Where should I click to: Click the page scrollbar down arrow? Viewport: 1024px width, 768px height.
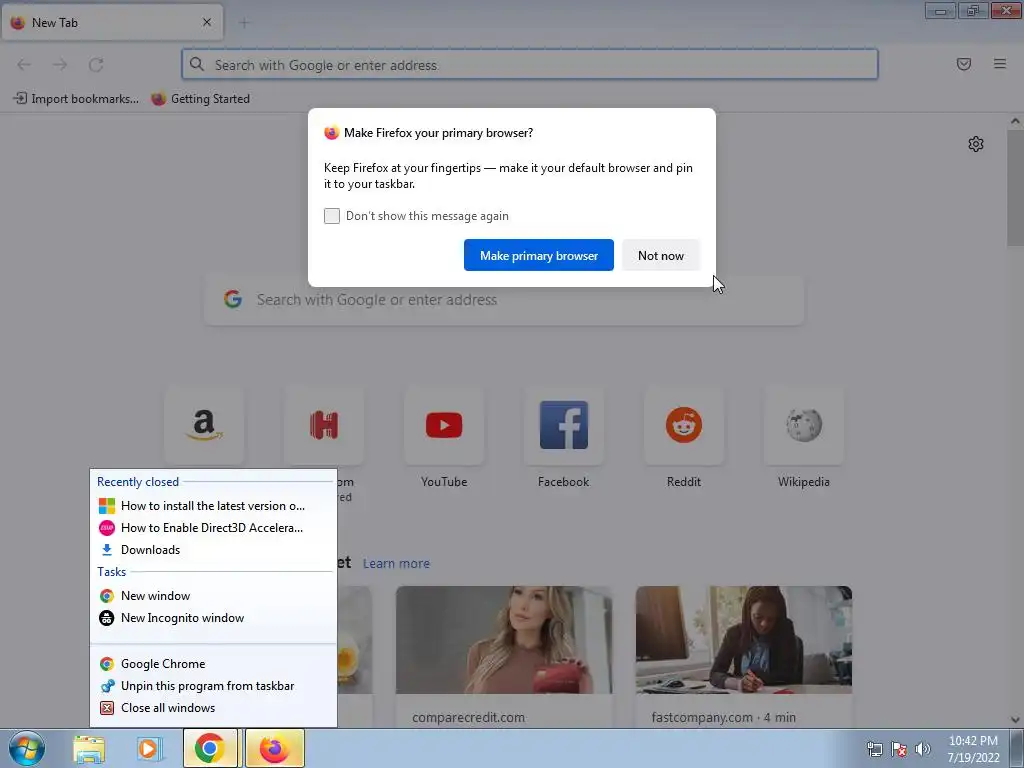click(x=1015, y=720)
